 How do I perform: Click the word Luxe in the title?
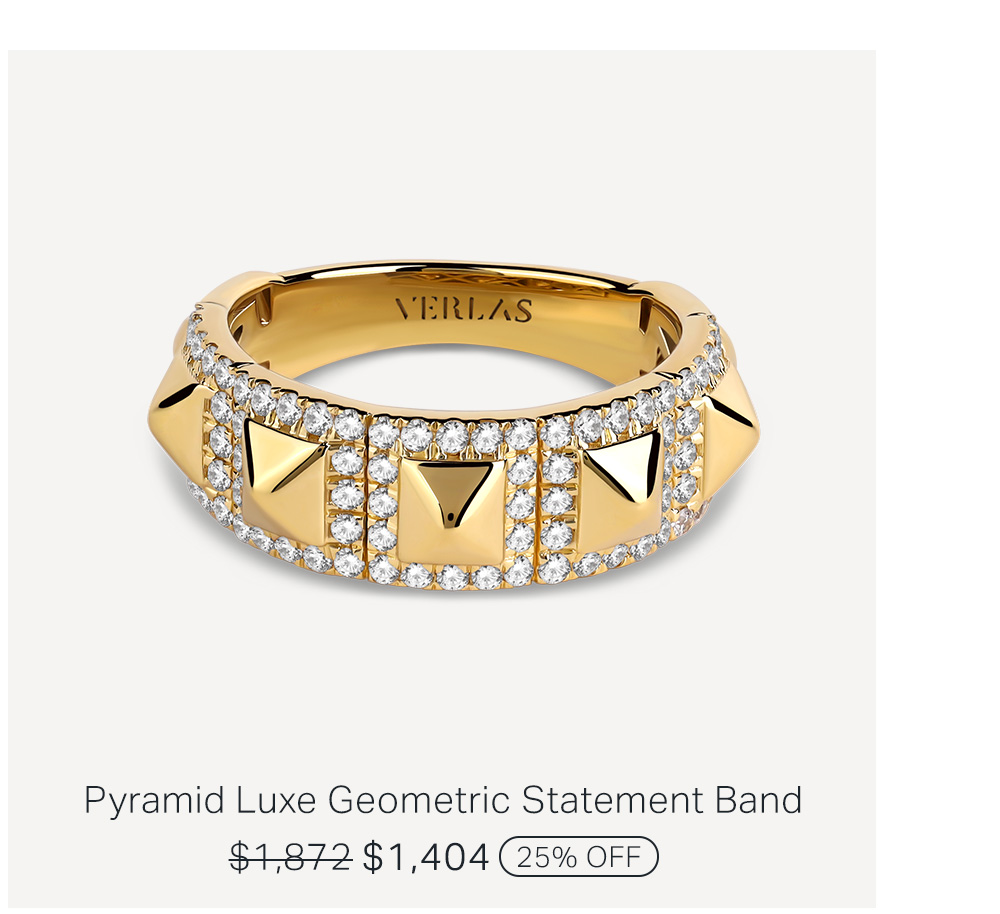point(276,800)
